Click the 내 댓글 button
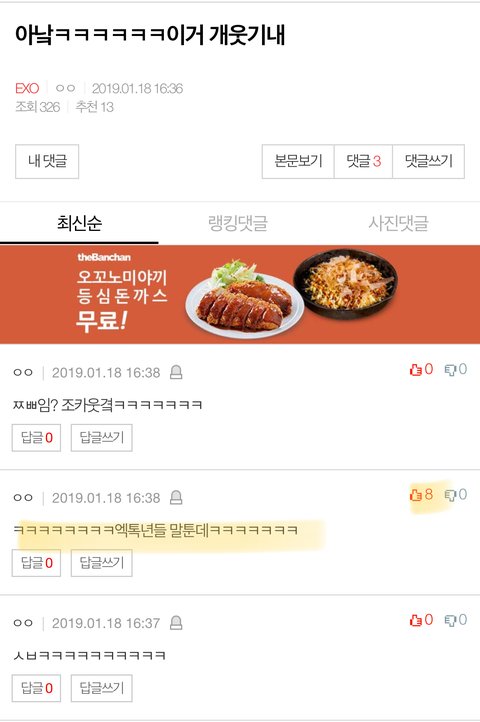This screenshot has height=722, width=480. (47, 161)
